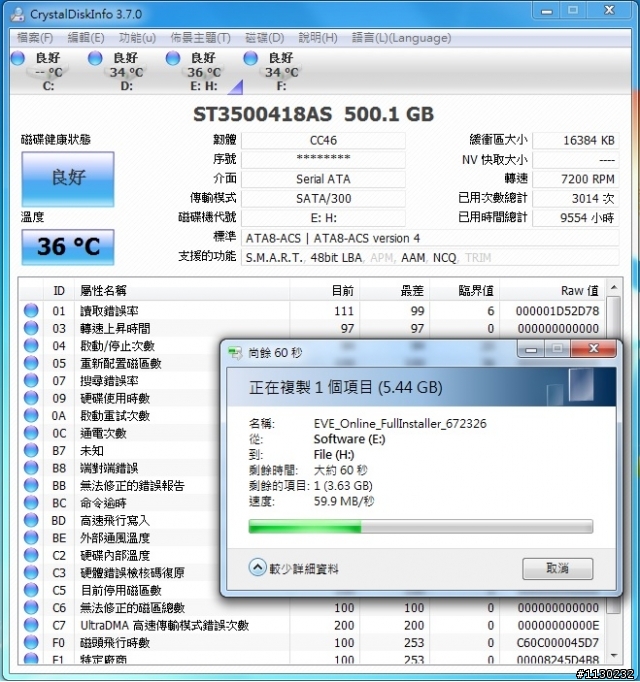This screenshot has width=640, height=682.
Task: Click status orb for BD 高速飛行寫入
Action: 31,520
